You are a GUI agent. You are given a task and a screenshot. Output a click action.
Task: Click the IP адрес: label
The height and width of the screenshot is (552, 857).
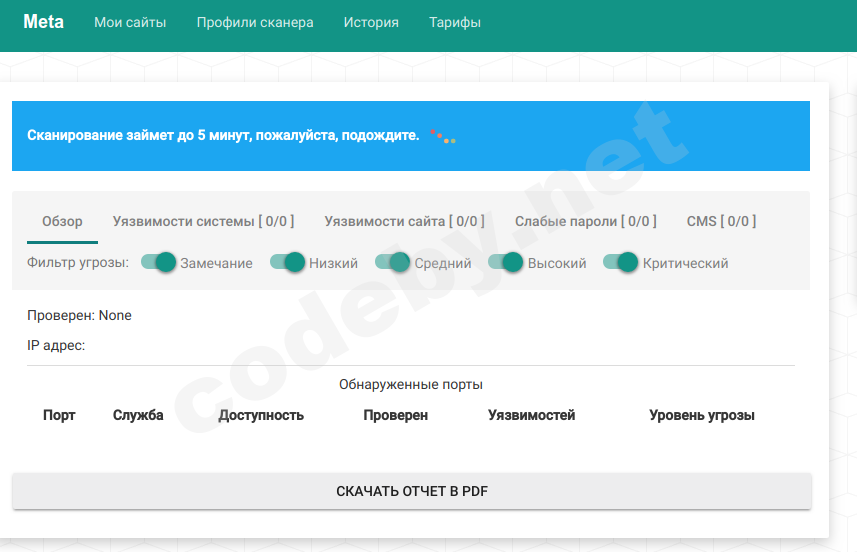point(56,345)
